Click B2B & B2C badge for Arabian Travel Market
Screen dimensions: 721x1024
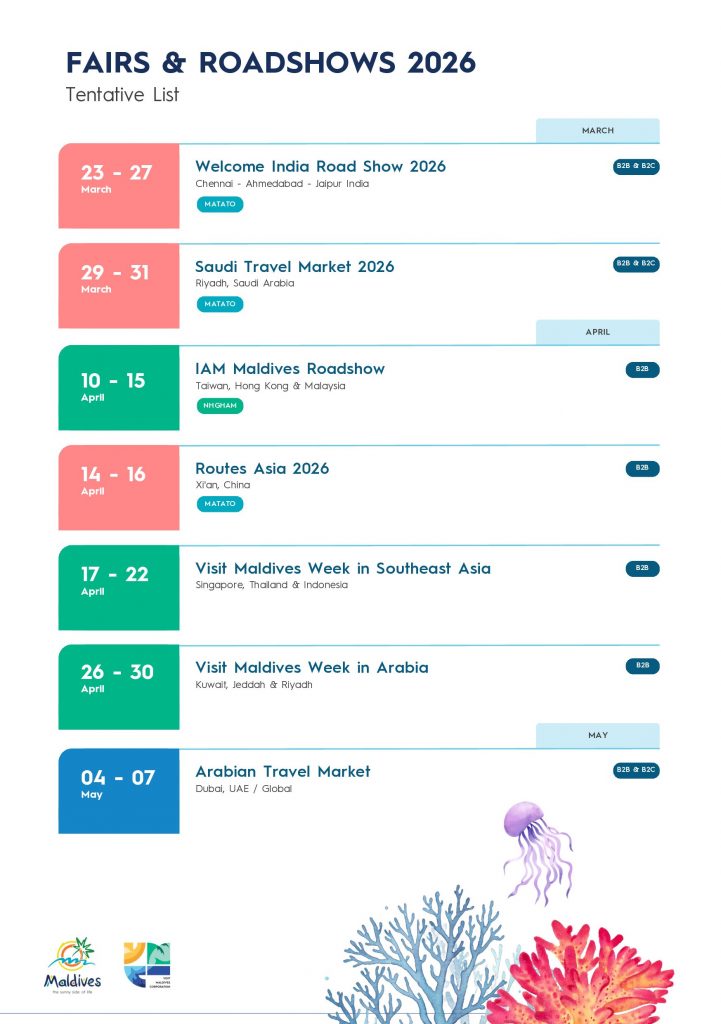tap(636, 771)
